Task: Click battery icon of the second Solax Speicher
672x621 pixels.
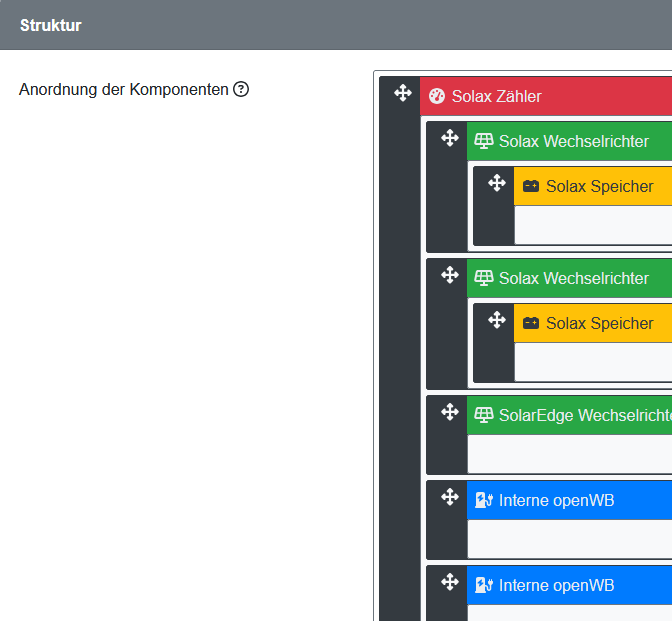Action: pyautogui.click(x=531, y=323)
